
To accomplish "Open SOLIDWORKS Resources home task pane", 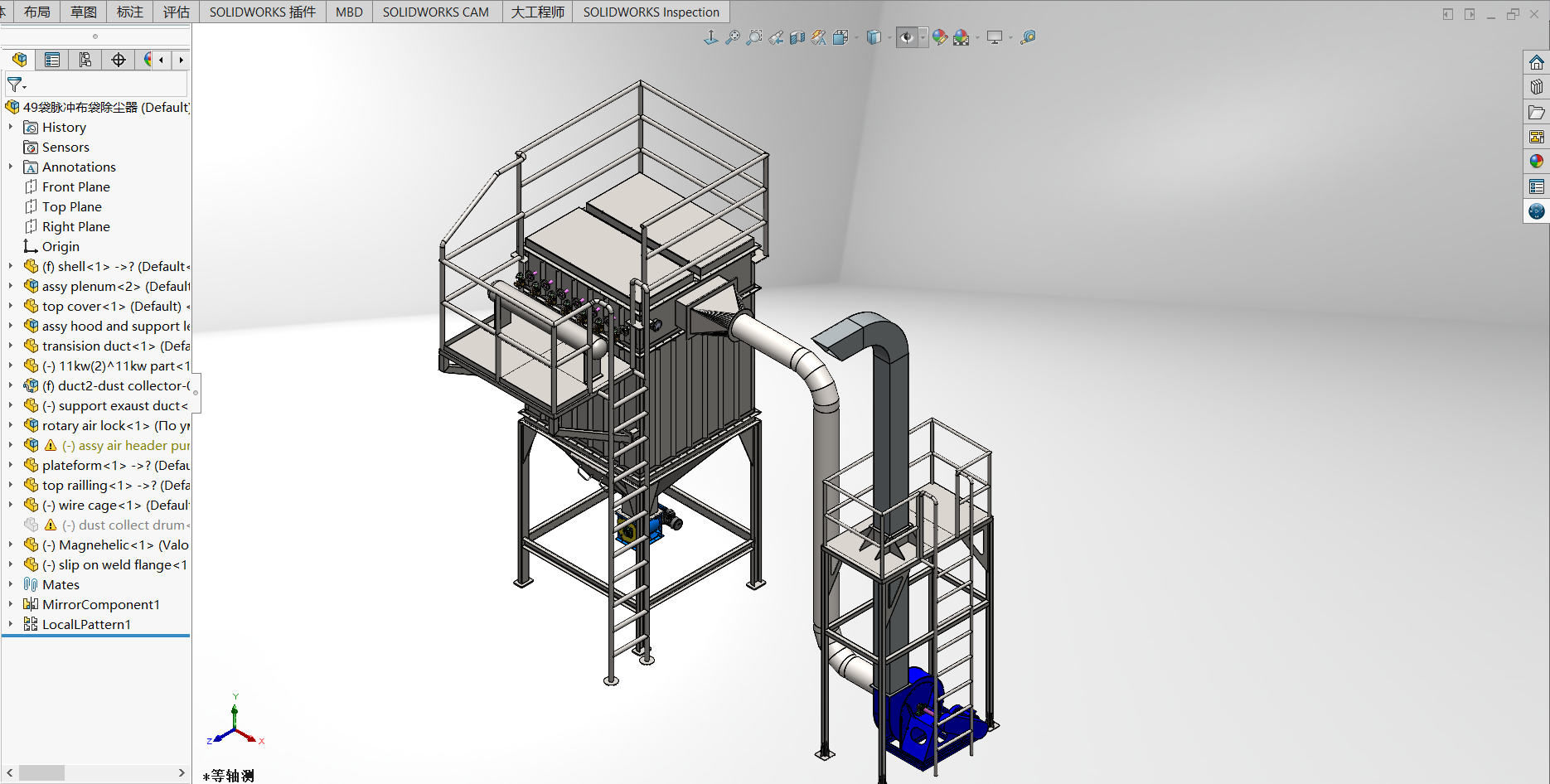I will pyautogui.click(x=1537, y=62).
